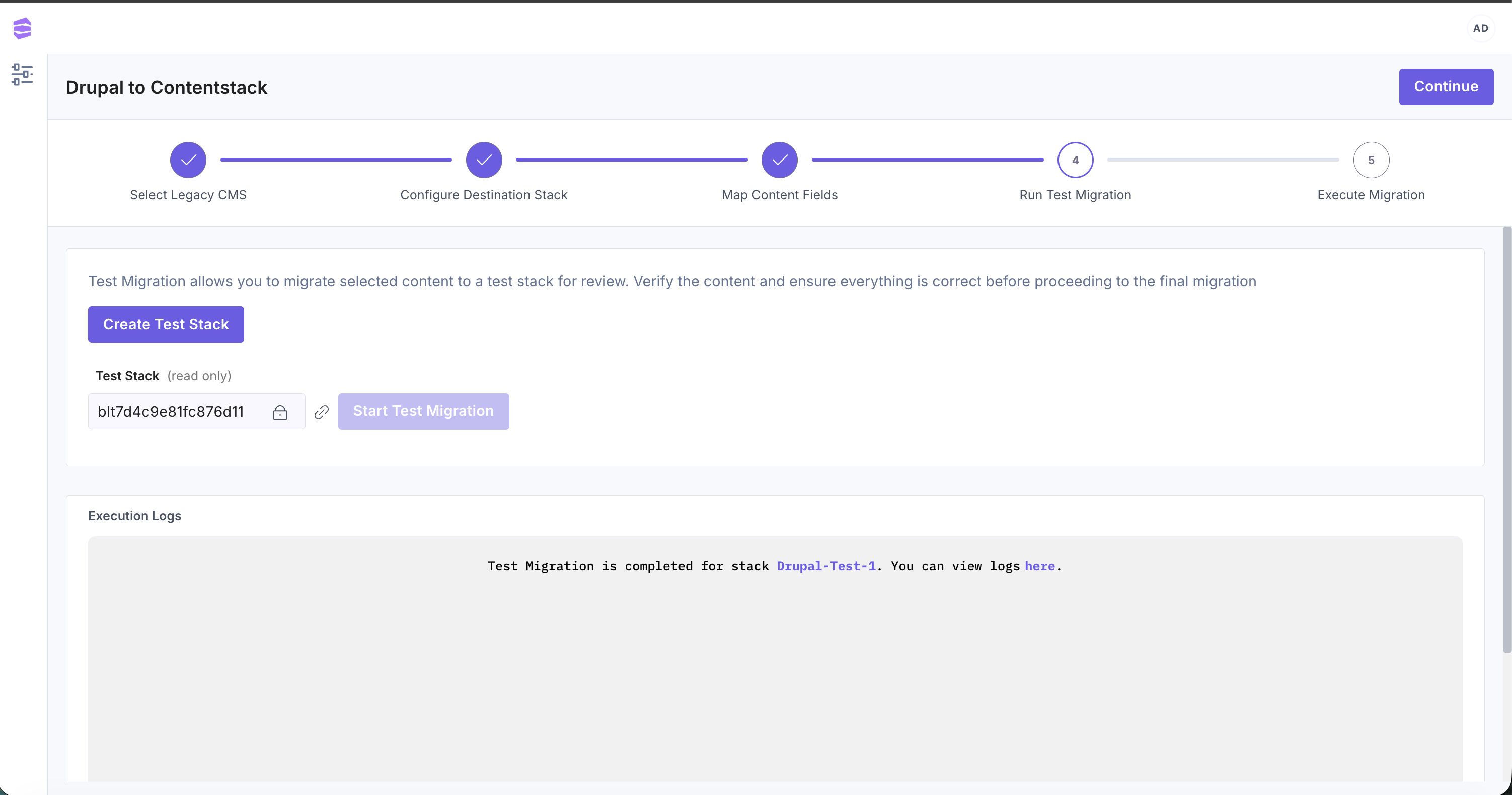Go to Configure Destination Stack step checkmark
Screen dimensions: 1512x795
484,160
